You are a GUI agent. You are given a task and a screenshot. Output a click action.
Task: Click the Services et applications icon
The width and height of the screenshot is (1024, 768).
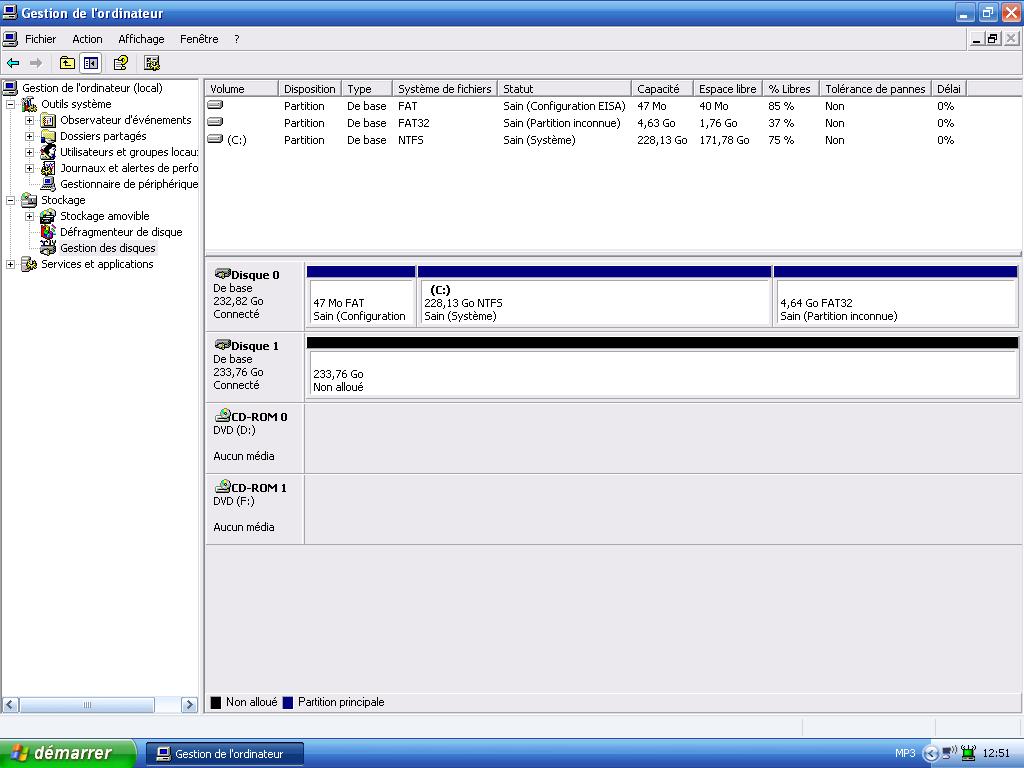point(29,264)
